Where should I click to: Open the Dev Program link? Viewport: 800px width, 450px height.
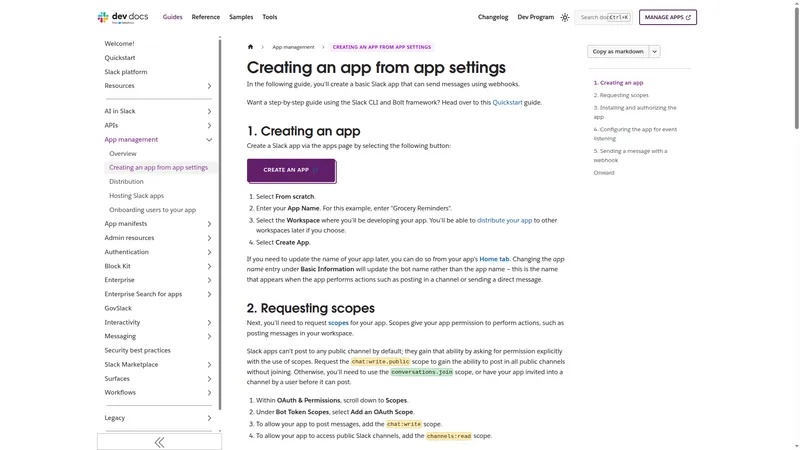point(536,17)
